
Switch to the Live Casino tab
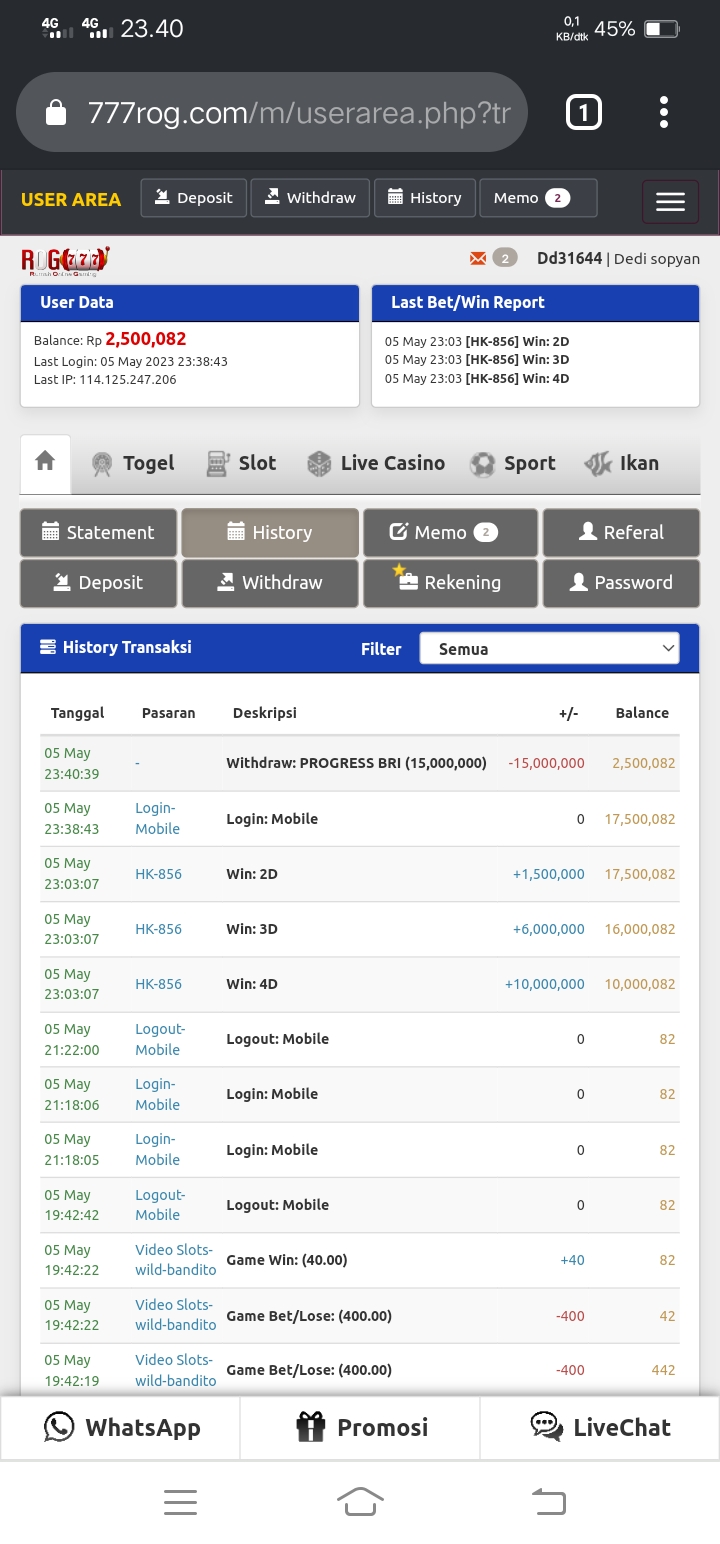376,463
